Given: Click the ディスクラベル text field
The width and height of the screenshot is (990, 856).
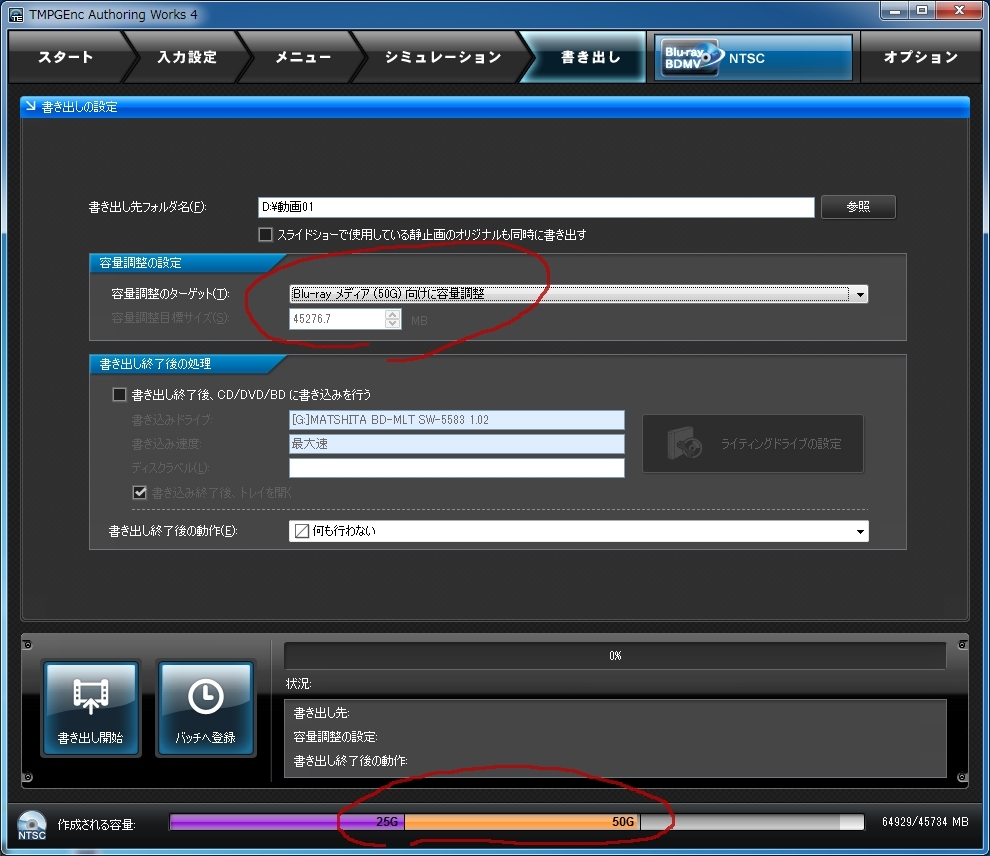Looking at the screenshot, I should pyautogui.click(x=456, y=468).
